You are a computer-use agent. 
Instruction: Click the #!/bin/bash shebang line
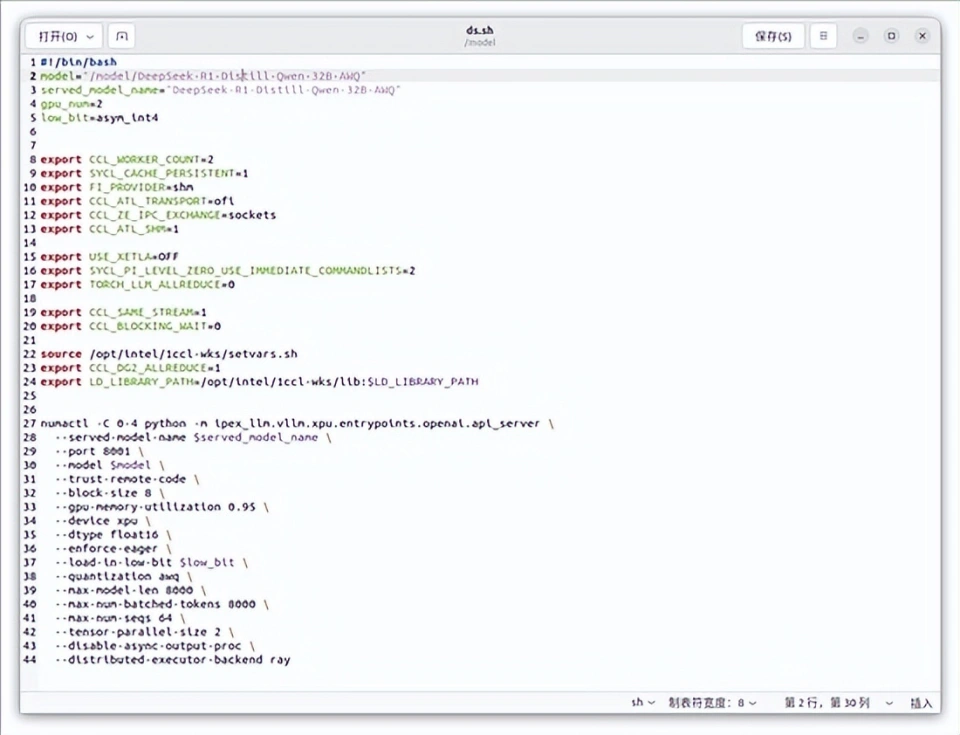tap(78, 62)
